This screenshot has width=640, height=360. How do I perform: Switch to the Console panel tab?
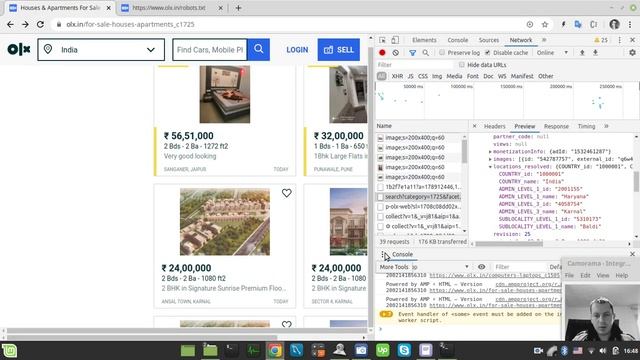(x=458, y=40)
